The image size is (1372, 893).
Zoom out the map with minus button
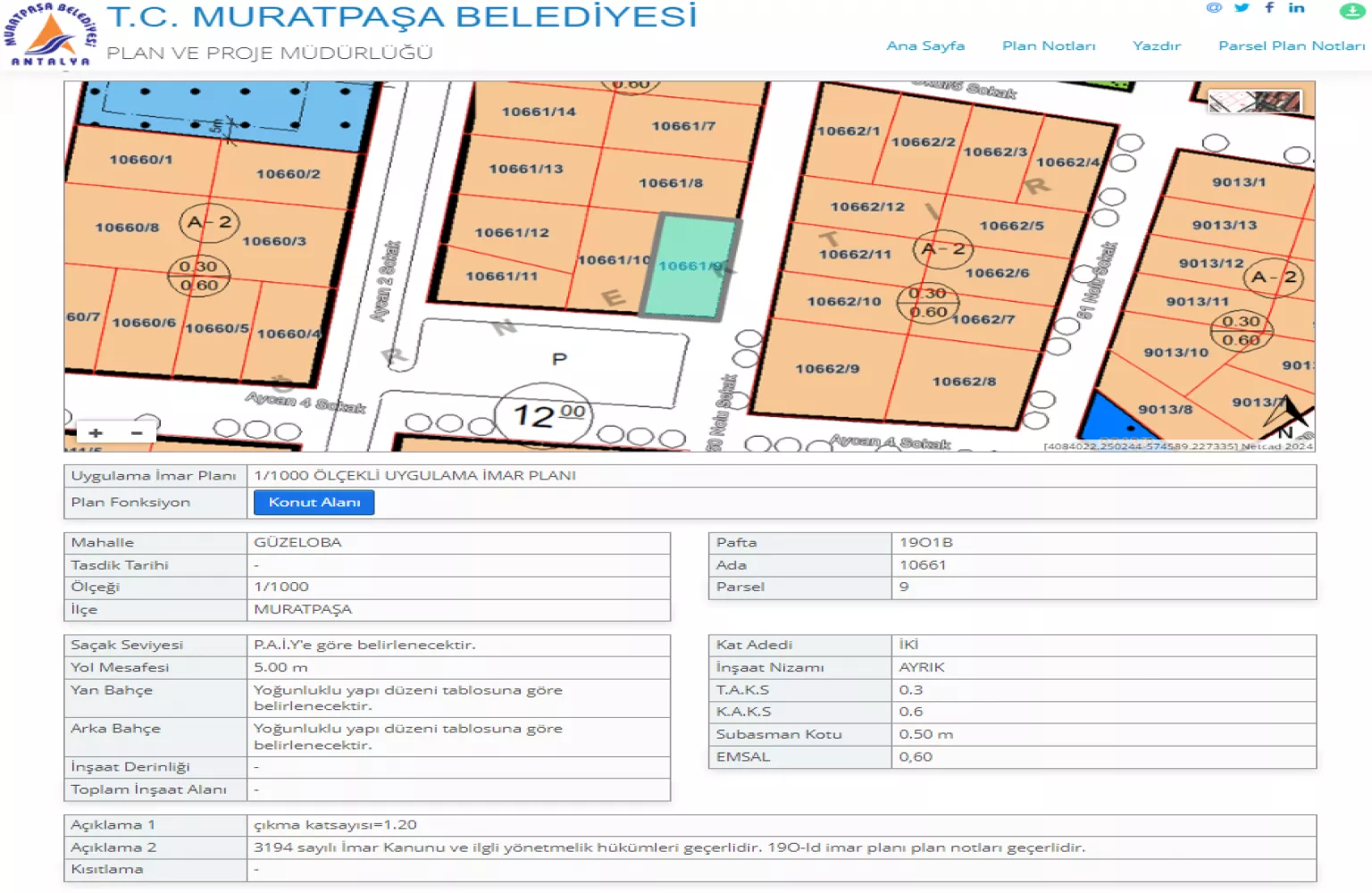pos(137,433)
